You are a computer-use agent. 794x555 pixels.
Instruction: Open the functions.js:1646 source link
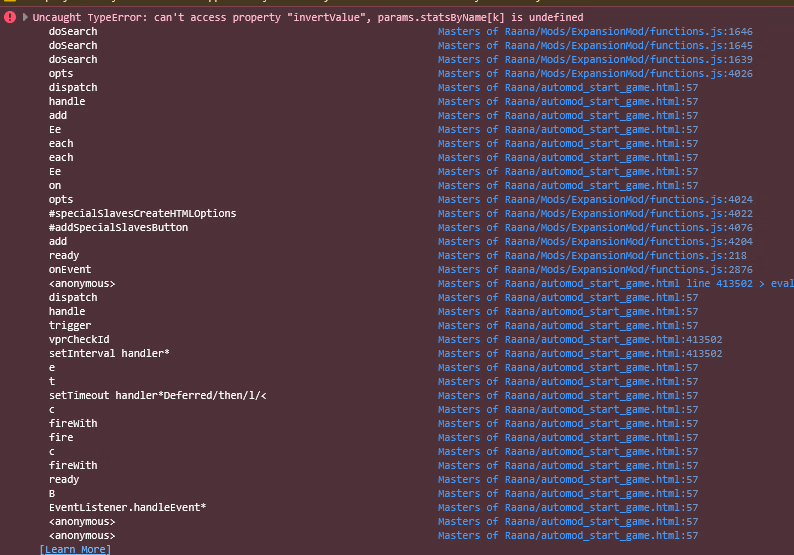click(x=595, y=32)
